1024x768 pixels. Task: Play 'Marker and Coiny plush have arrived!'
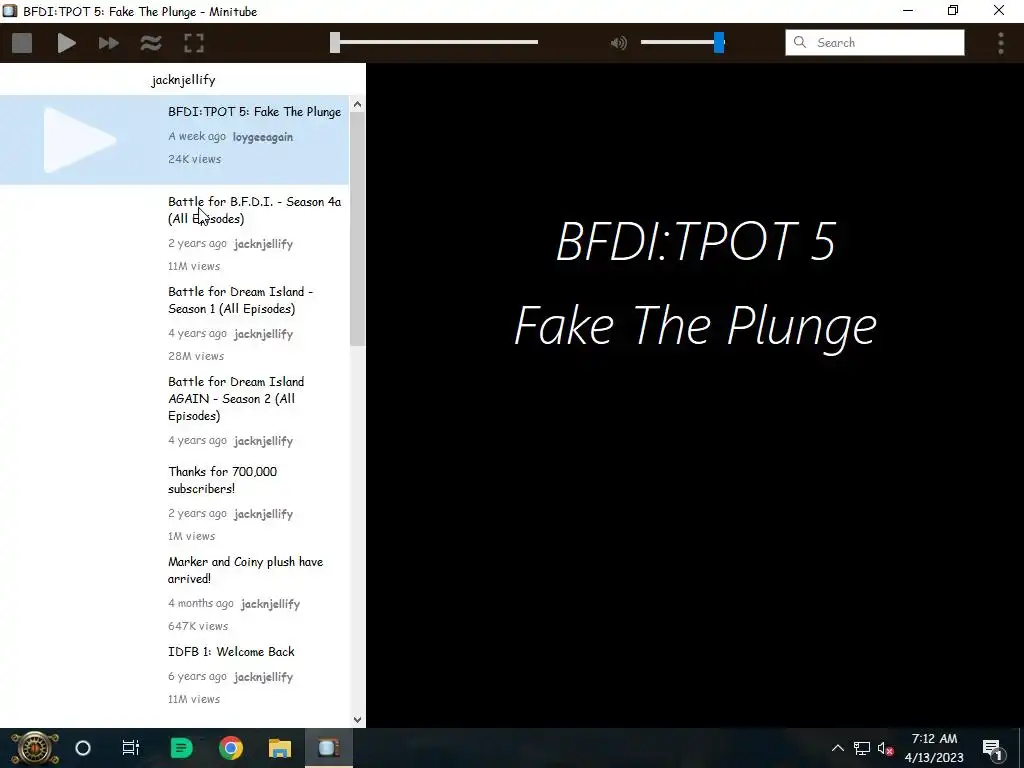(x=174, y=592)
